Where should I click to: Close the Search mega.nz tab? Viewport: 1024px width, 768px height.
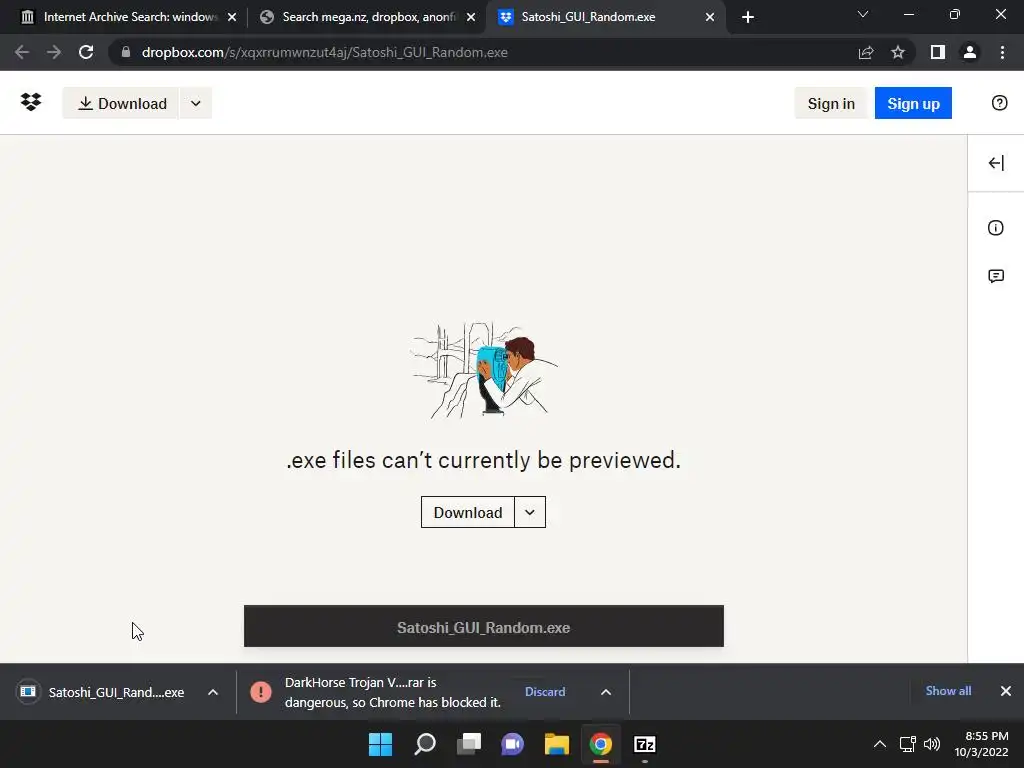click(x=471, y=17)
